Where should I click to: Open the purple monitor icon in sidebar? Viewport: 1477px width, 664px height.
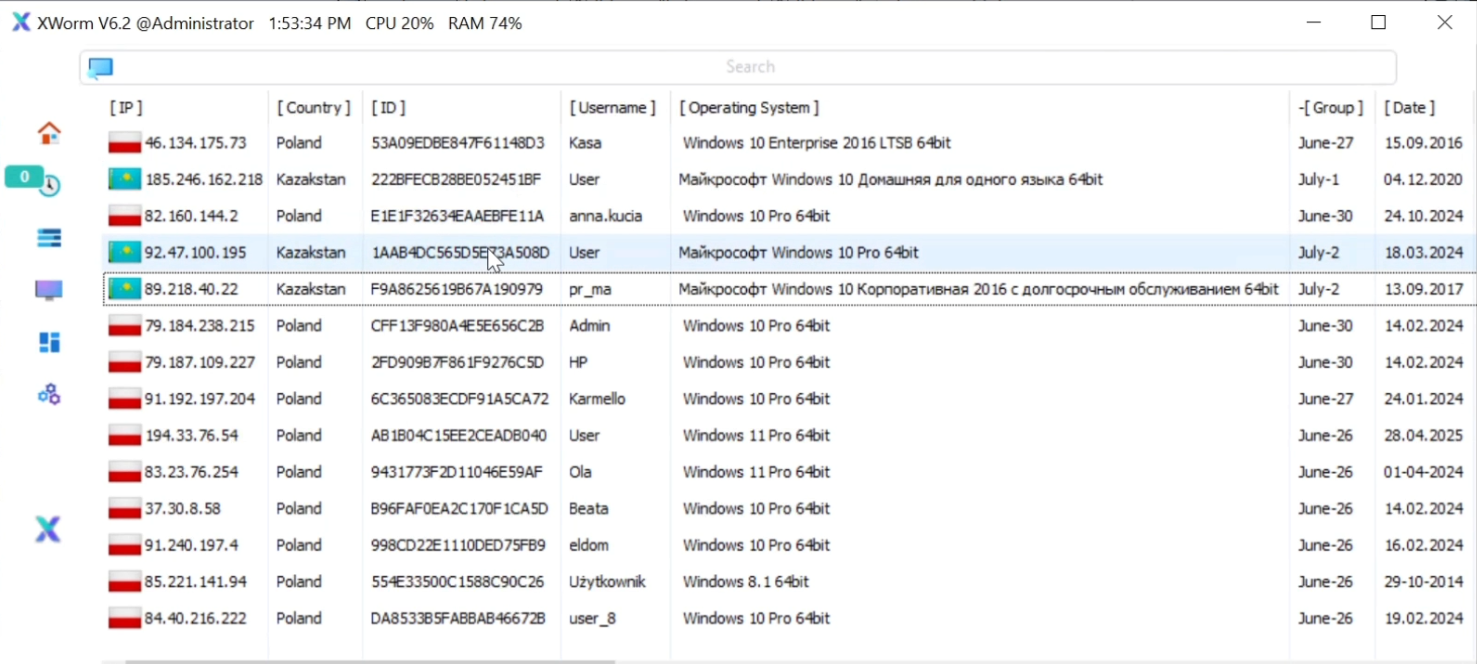(49, 291)
